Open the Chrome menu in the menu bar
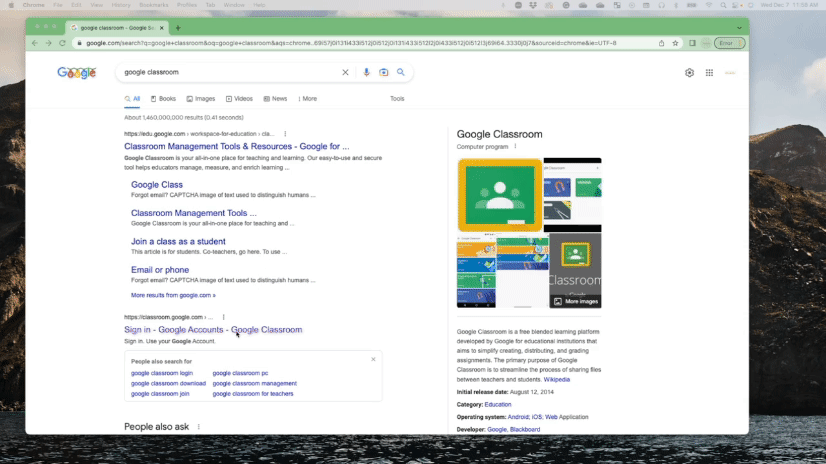826x464 pixels. [x=34, y=5]
